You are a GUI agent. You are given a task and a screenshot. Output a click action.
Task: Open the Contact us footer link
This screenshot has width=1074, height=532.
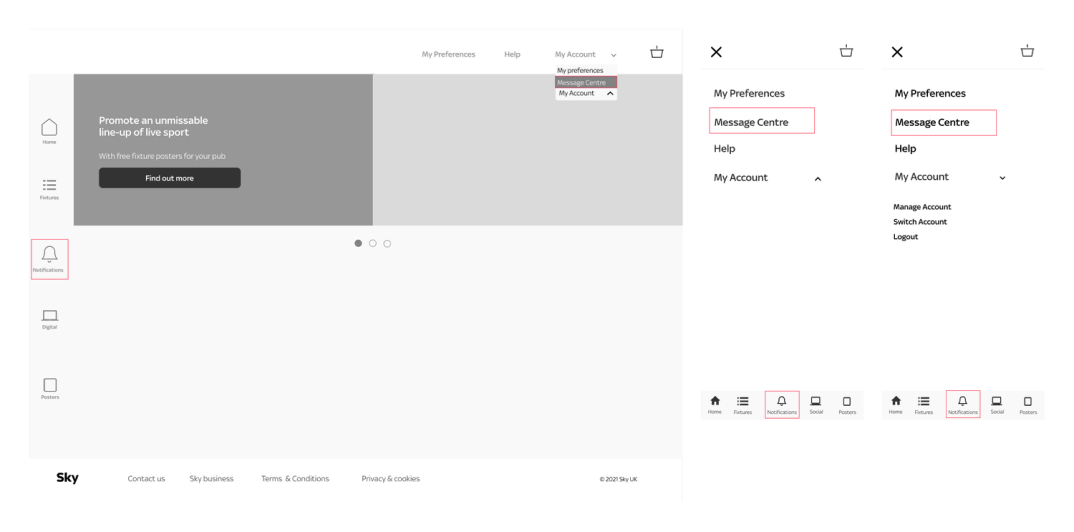(147, 479)
